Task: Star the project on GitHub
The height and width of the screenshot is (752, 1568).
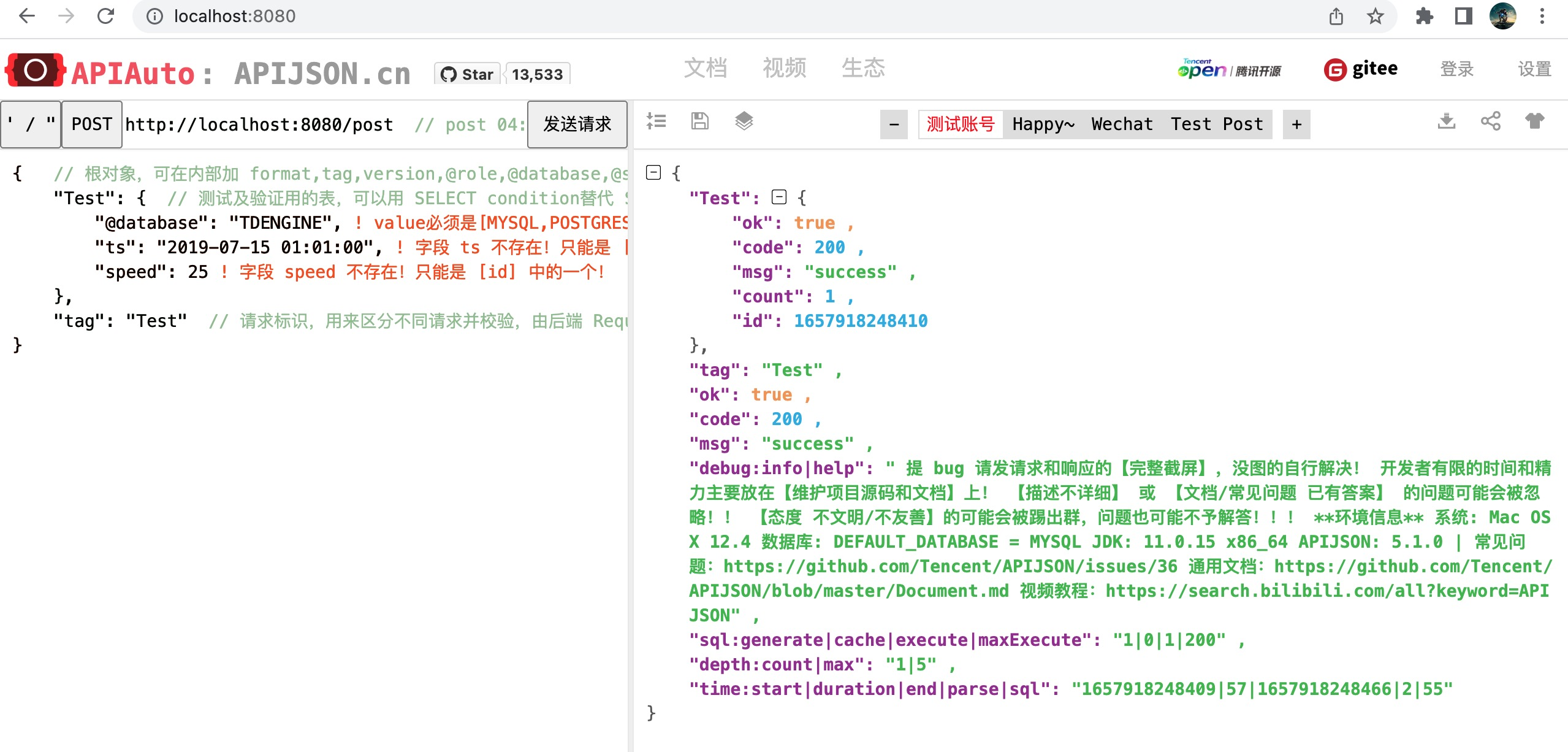Action: tap(468, 74)
